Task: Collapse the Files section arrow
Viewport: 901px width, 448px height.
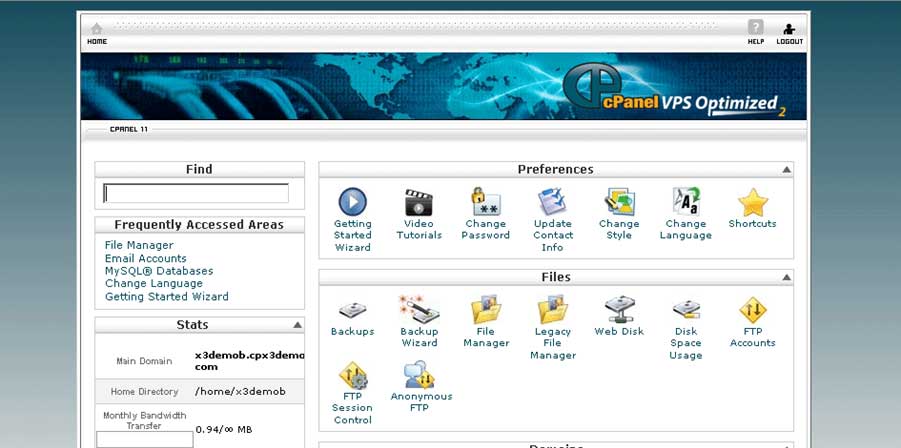Action: click(x=787, y=277)
